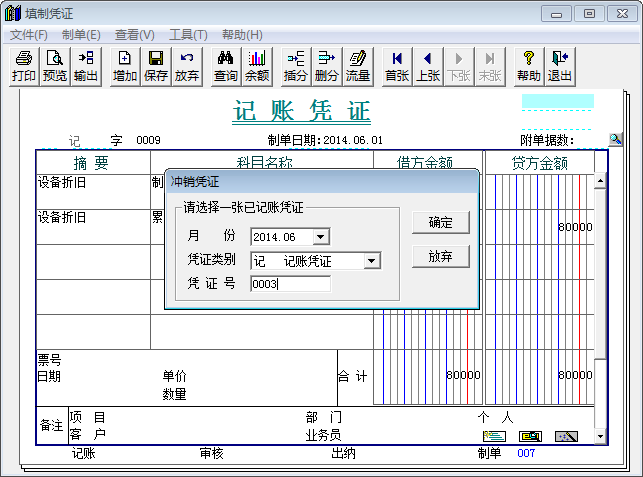Open 查询 (Search) binoculars icon
This screenshot has height=477, width=643.
[x=226, y=66]
